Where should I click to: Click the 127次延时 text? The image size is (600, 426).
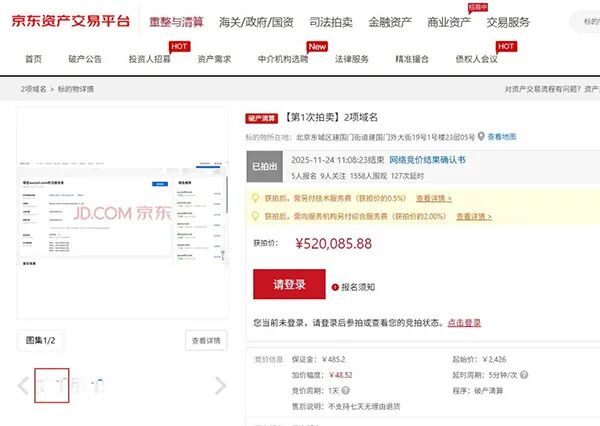point(407,176)
